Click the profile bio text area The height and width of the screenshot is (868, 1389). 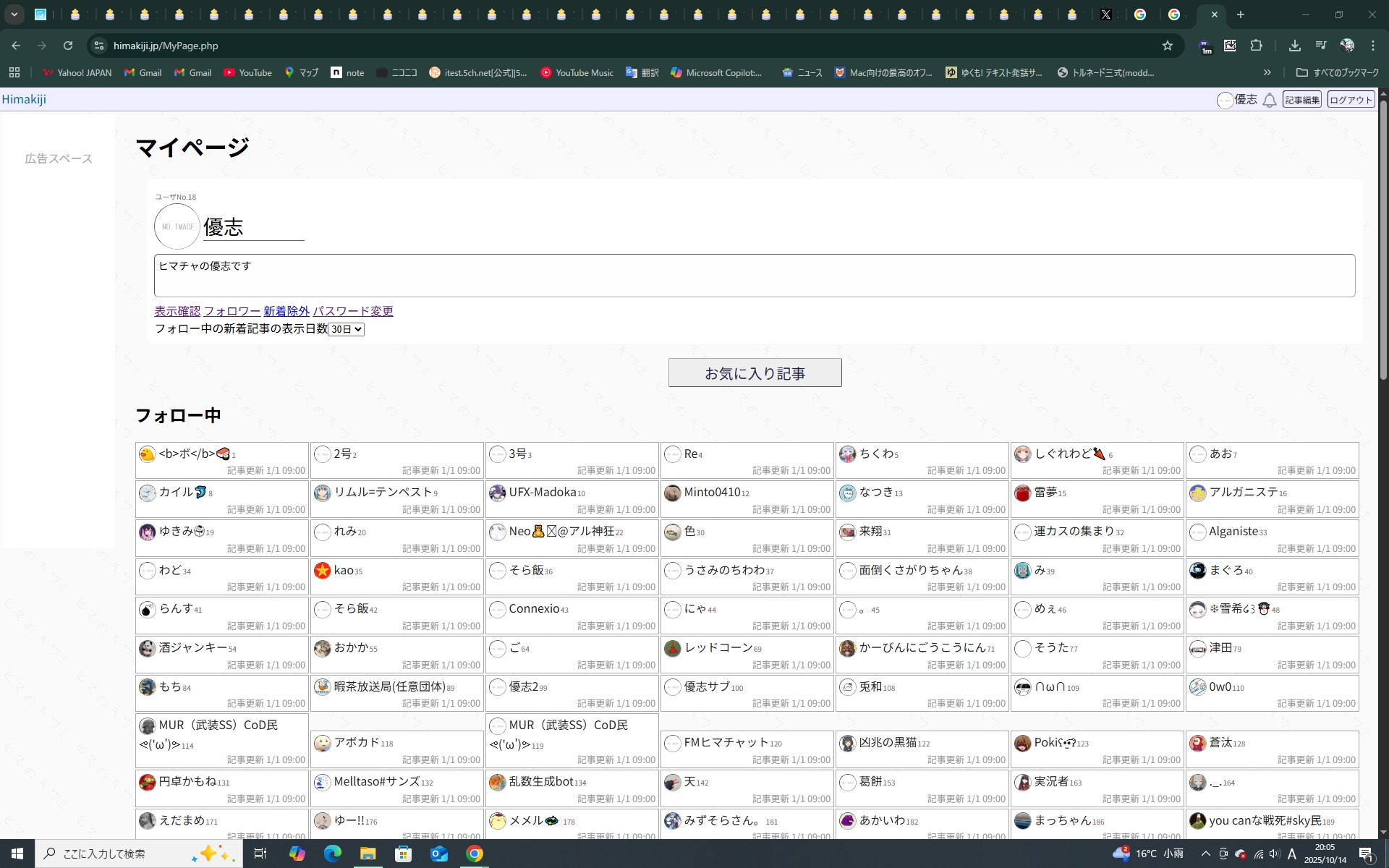(754, 276)
